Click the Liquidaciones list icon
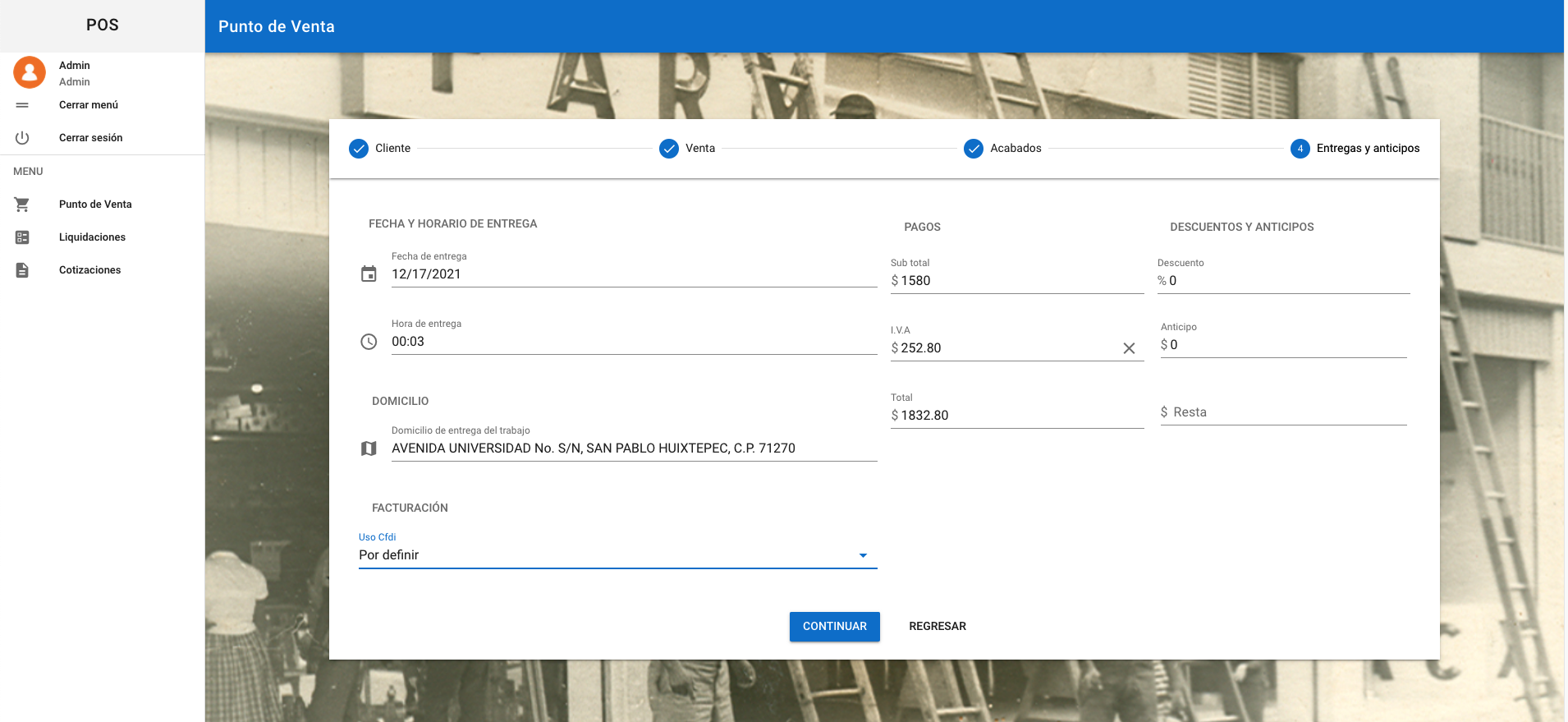The image size is (1568, 722). [x=22, y=237]
